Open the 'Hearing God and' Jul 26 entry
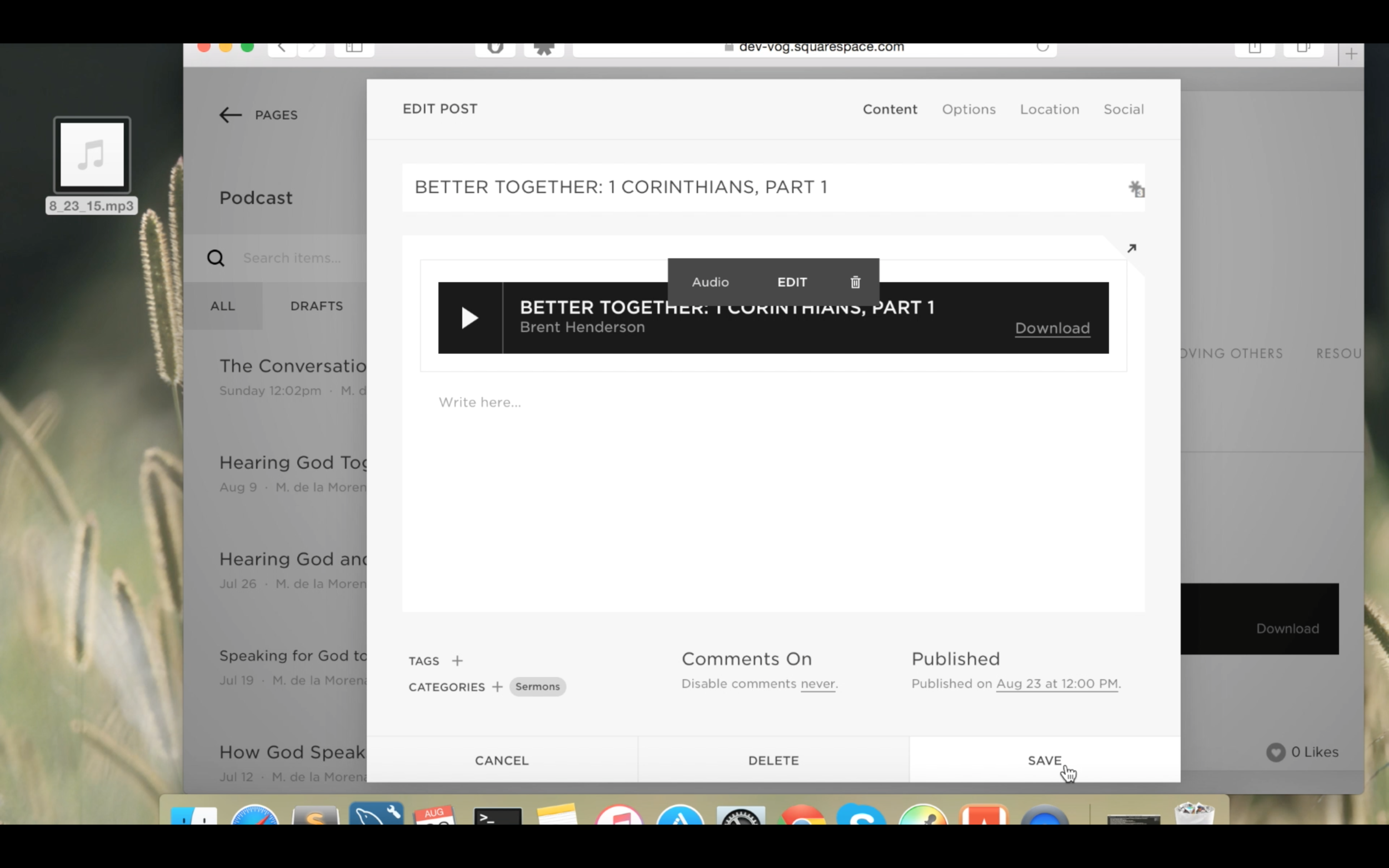This screenshot has height=868, width=1389. click(293, 570)
